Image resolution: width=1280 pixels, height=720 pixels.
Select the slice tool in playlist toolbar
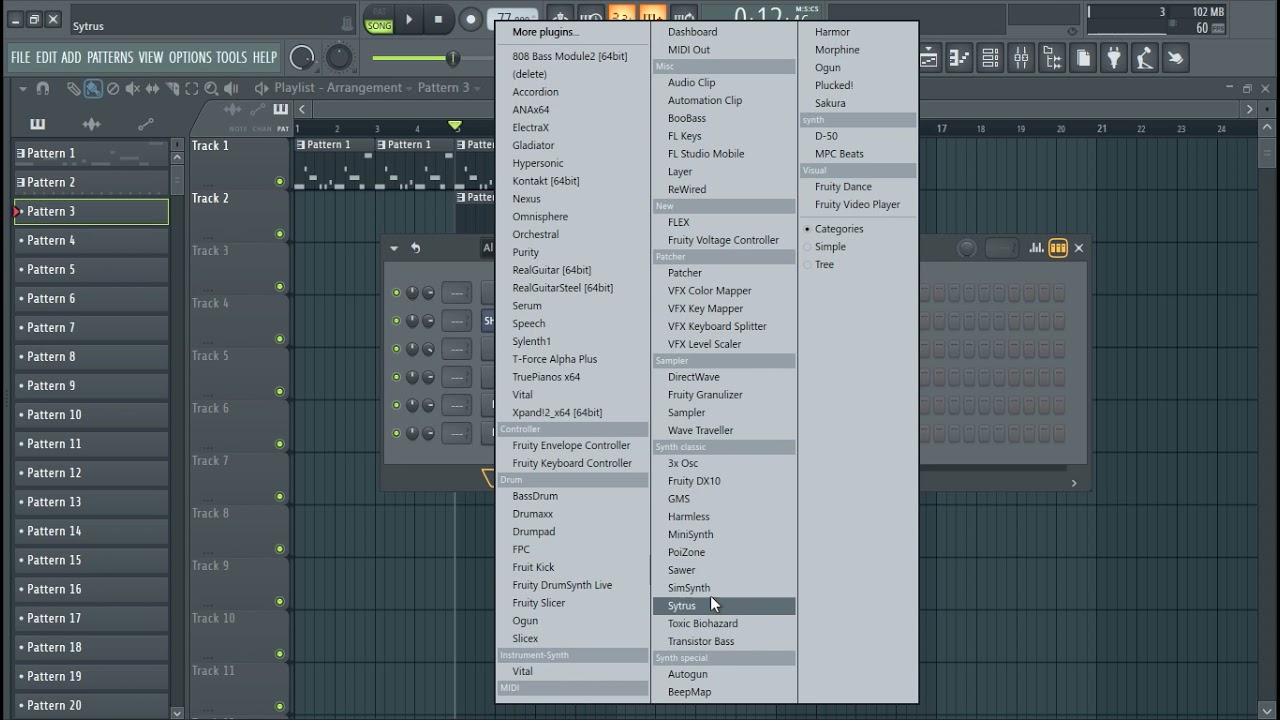coord(172,88)
